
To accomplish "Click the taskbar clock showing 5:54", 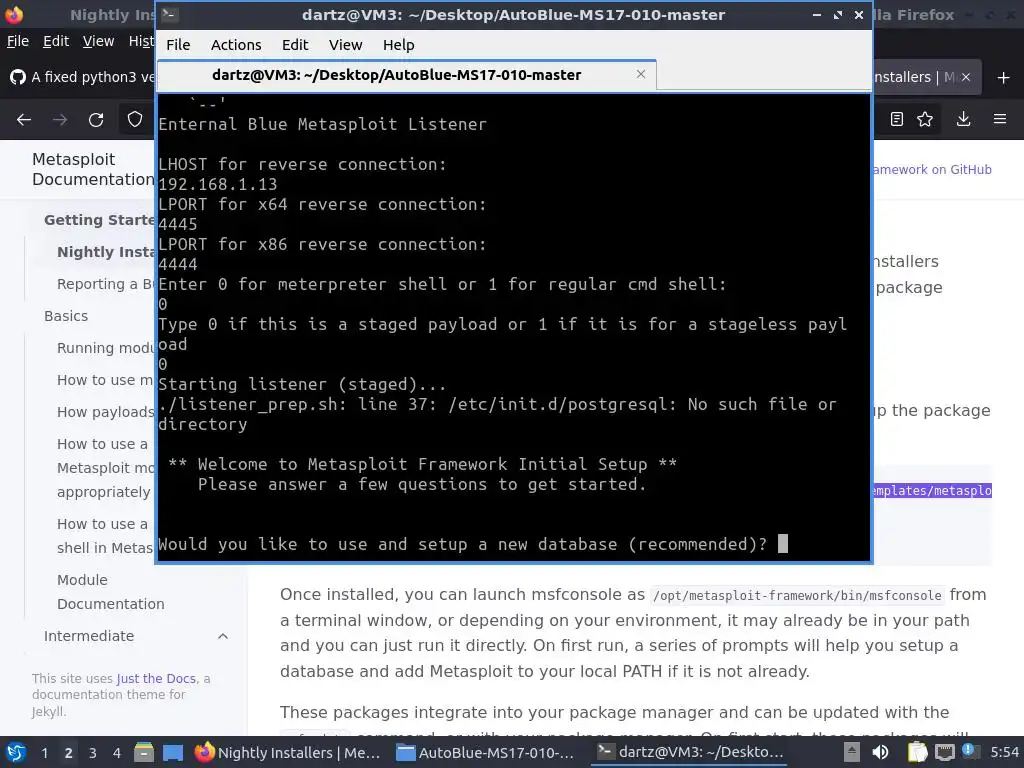I will coord(1004,752).
